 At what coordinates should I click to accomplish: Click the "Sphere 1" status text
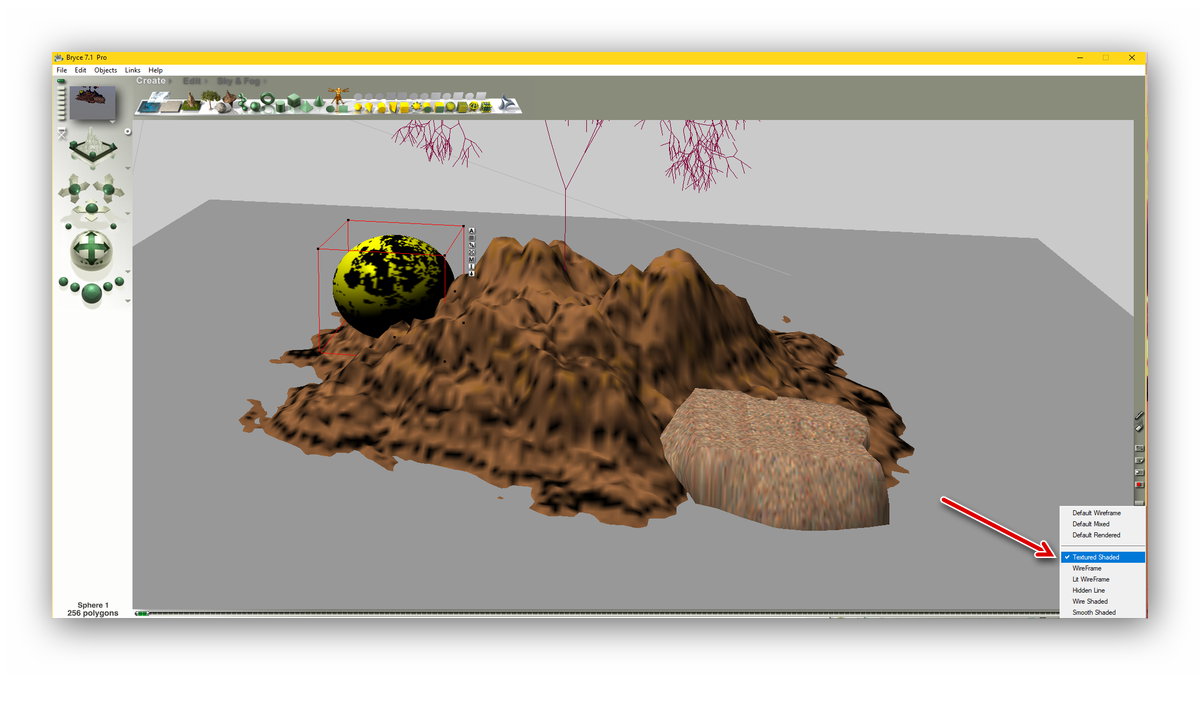point(93,605)
